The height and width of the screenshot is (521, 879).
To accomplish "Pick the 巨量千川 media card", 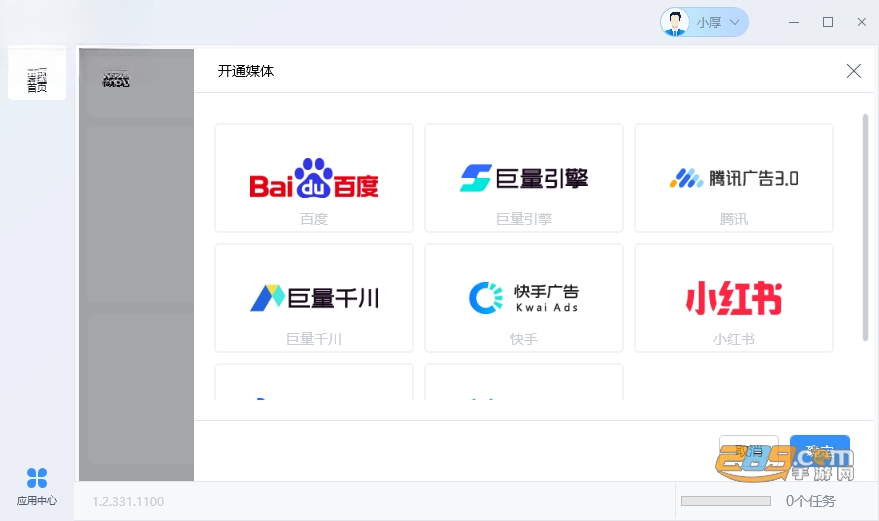I will (314, 298).
